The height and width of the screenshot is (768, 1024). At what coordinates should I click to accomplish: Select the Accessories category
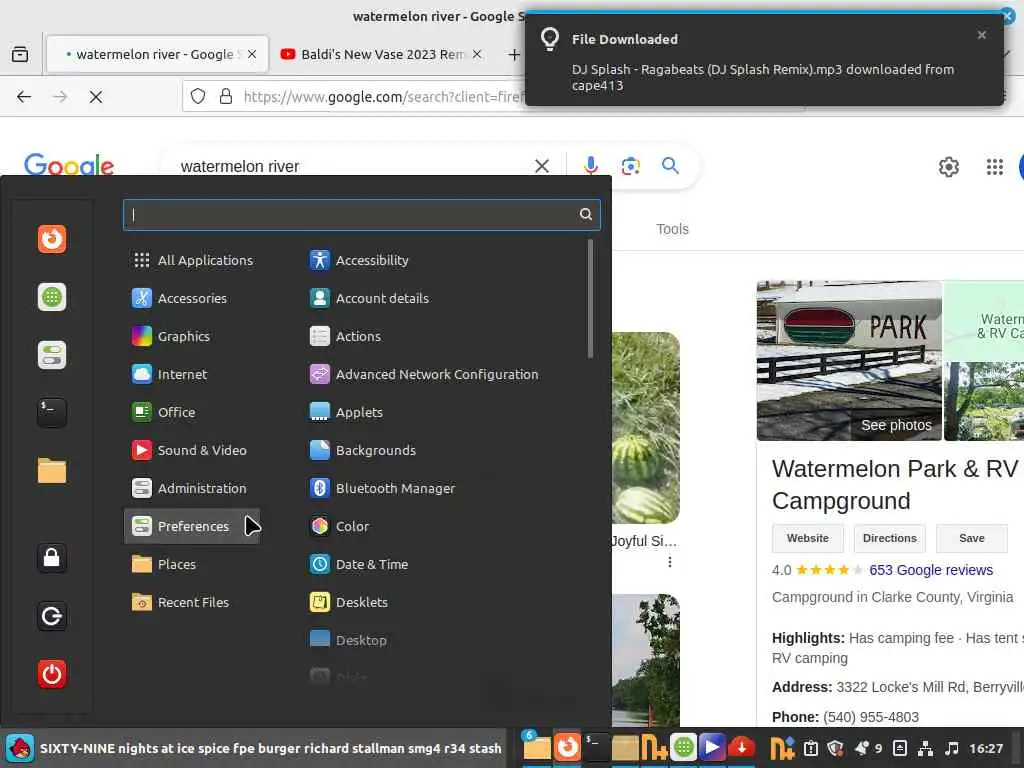click(x=192, y=298)
